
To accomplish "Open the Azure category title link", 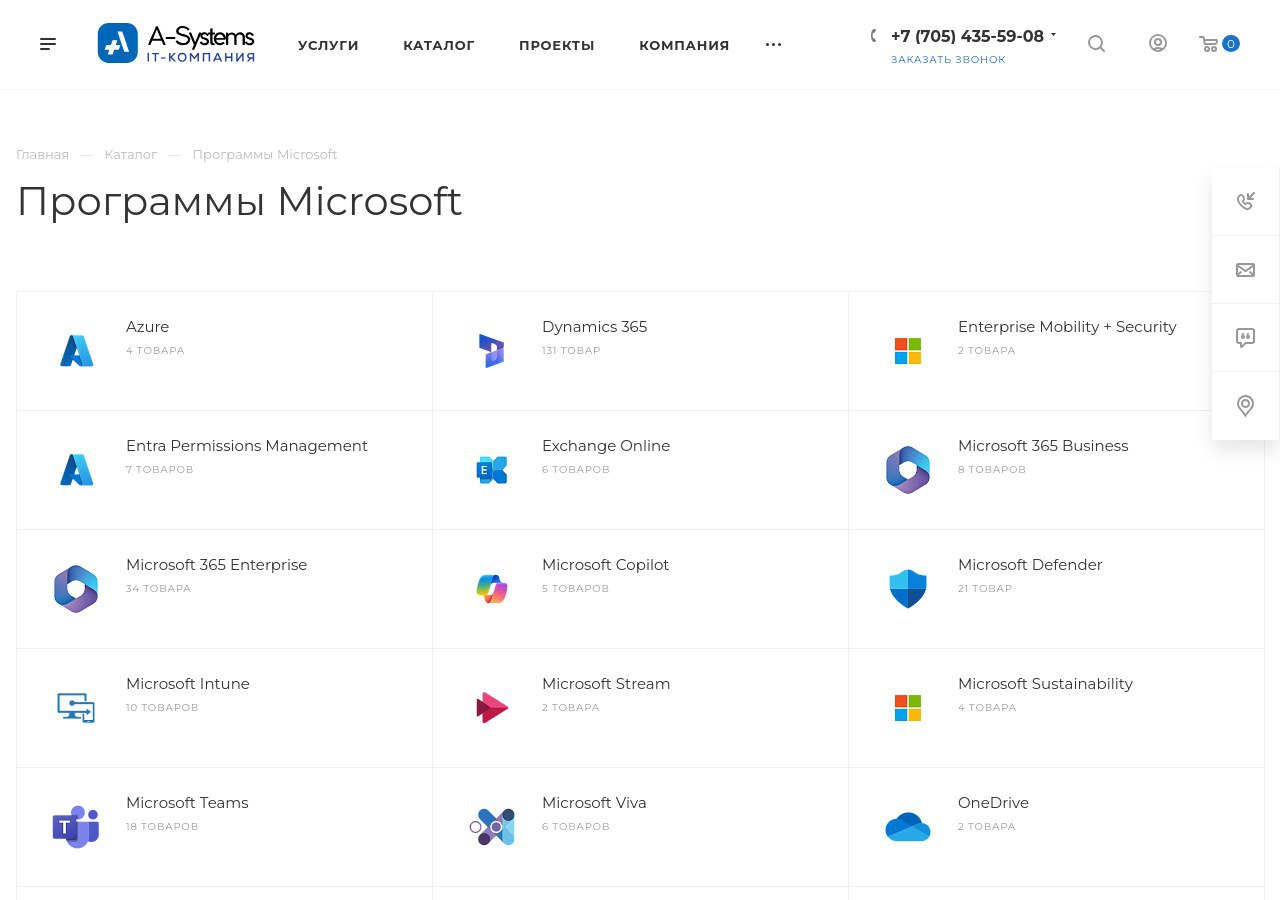I will point(147,327).
